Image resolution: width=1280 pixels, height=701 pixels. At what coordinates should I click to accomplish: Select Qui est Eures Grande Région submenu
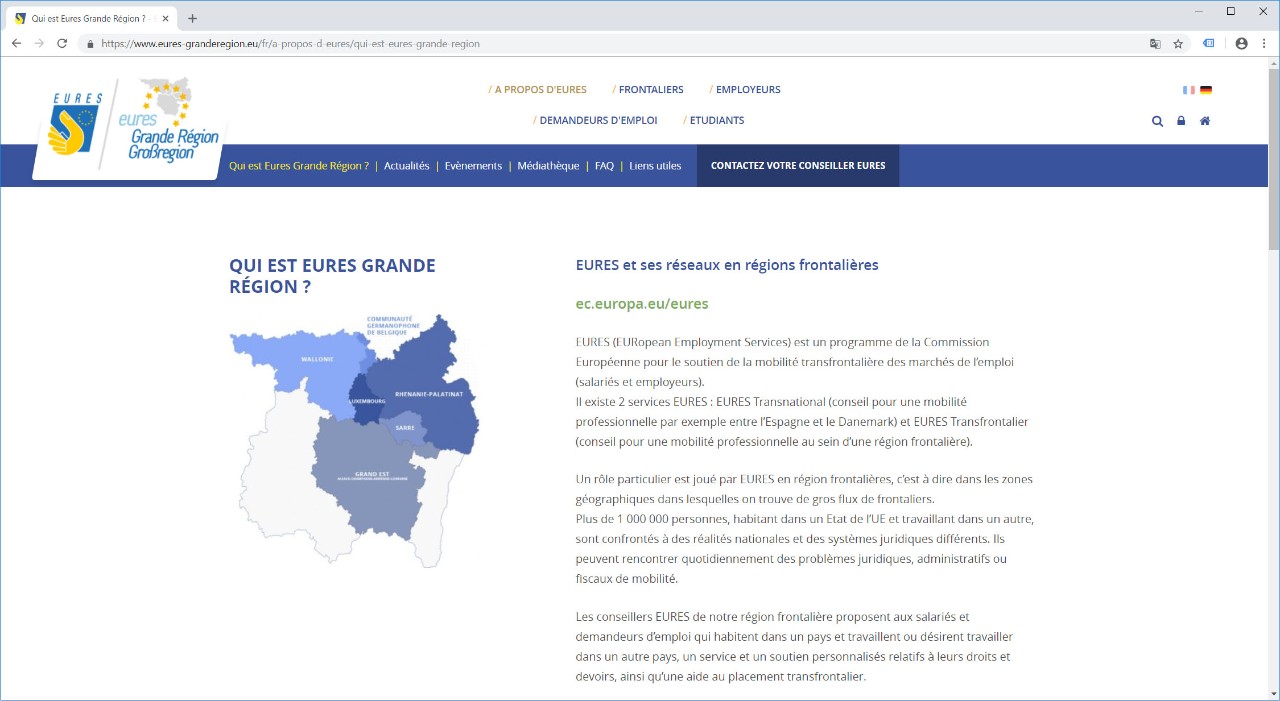tap(299, 166)
